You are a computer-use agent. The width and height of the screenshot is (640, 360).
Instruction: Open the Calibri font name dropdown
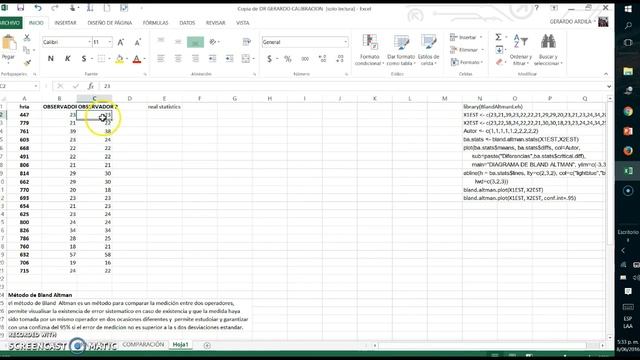click(89, 42)
